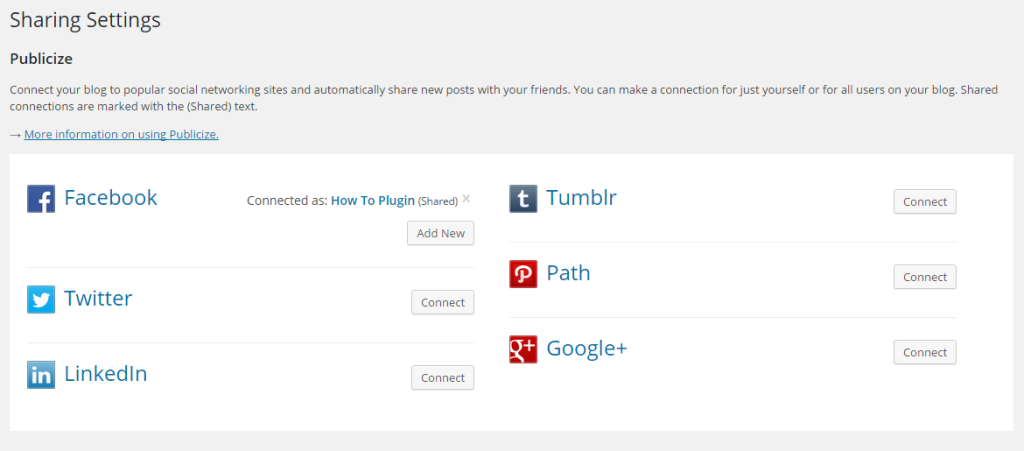Click the Path service red icon
The height and width of the screenshot is (451, 1024).
coord(523,274)
